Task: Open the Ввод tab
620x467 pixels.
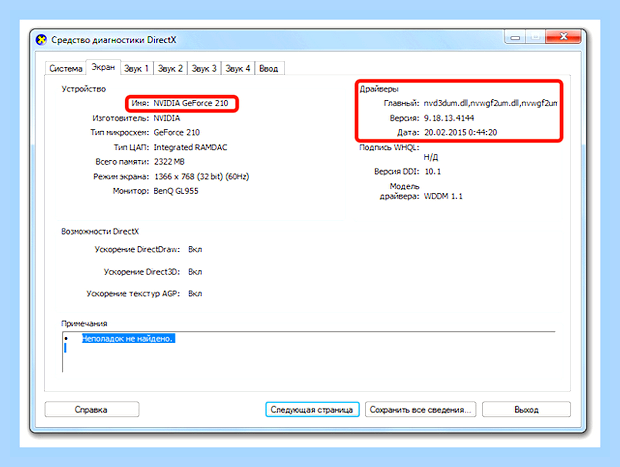Action: (269, 68)
